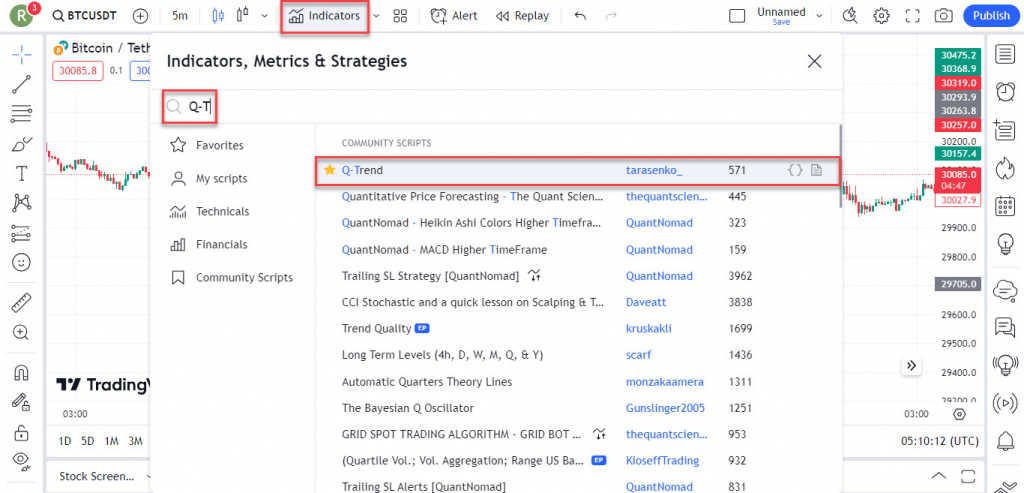Screen dimensions: 1024x493
Task: Toggle hide all drawings eye icon
Action: 22,461
